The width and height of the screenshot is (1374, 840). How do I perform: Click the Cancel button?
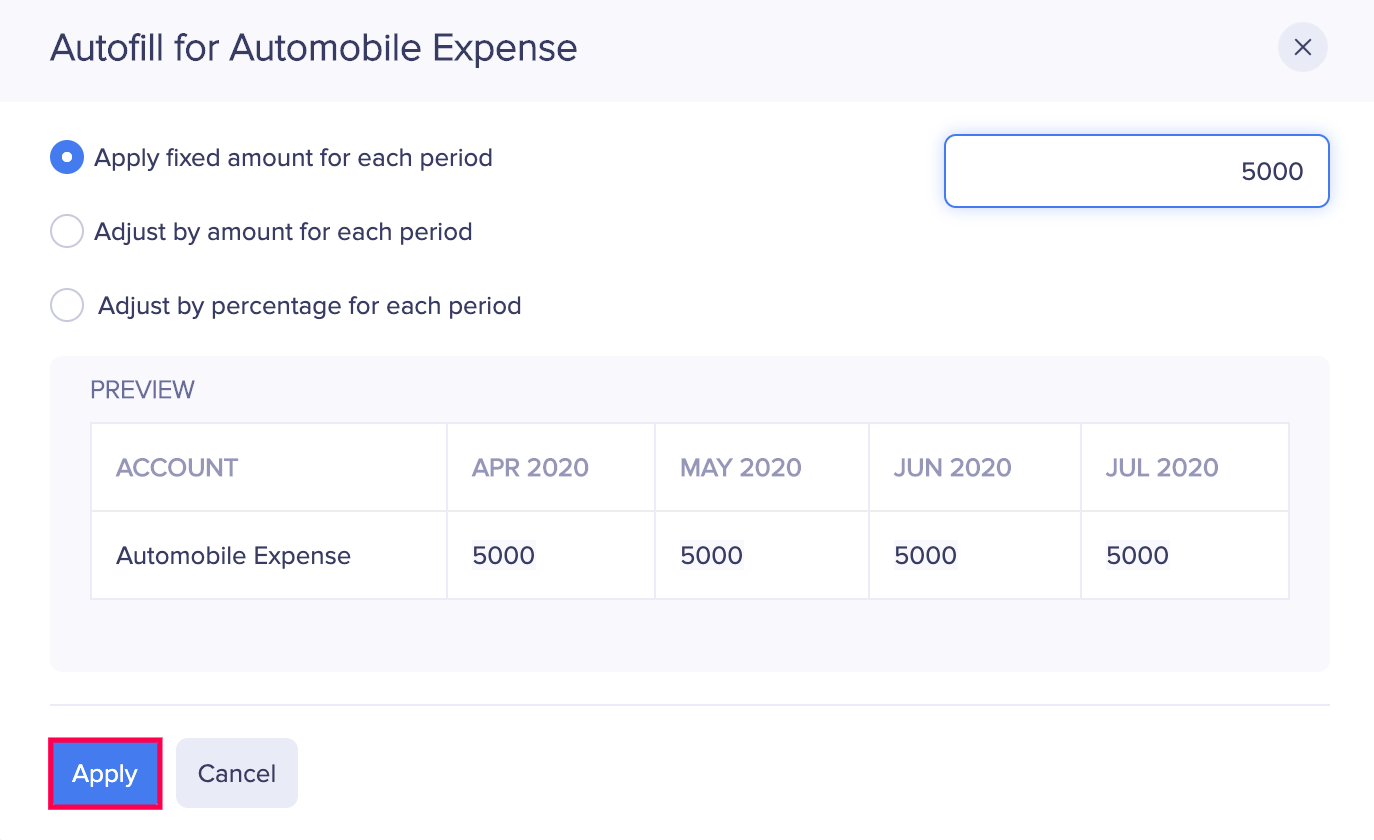tap(236, 772)
